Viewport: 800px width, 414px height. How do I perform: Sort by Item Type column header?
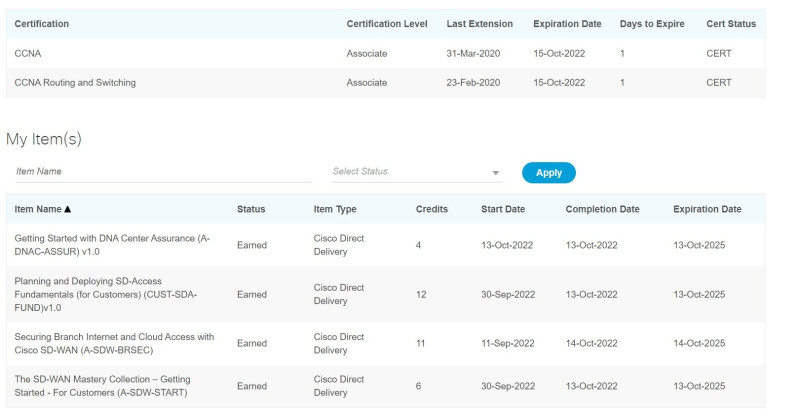click(335, 209)
